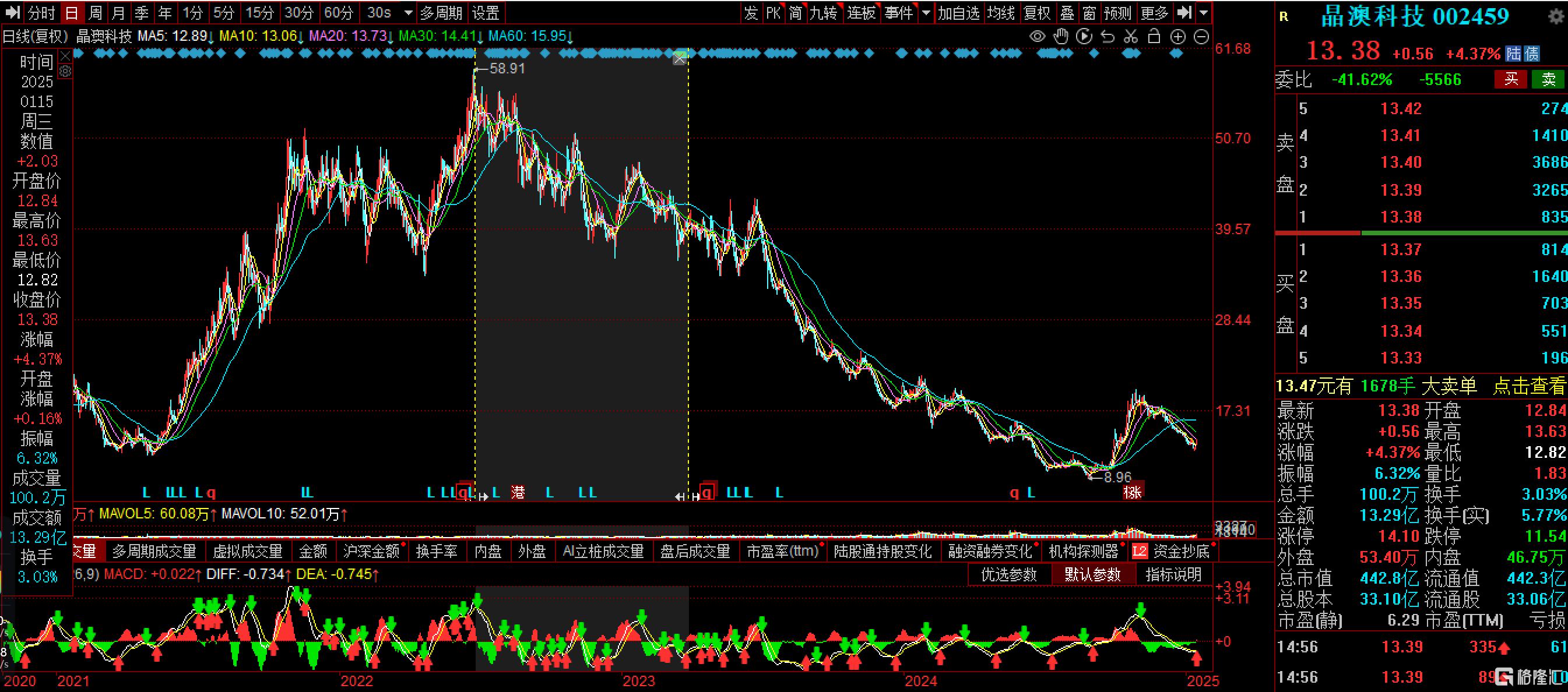1568x692 pixels.
Task: Select the 日 daily period
Action: [x=71, y=13]
